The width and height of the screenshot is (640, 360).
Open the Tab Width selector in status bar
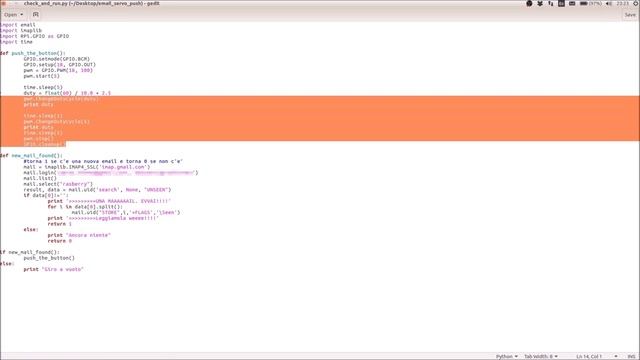tap(541, 356)
